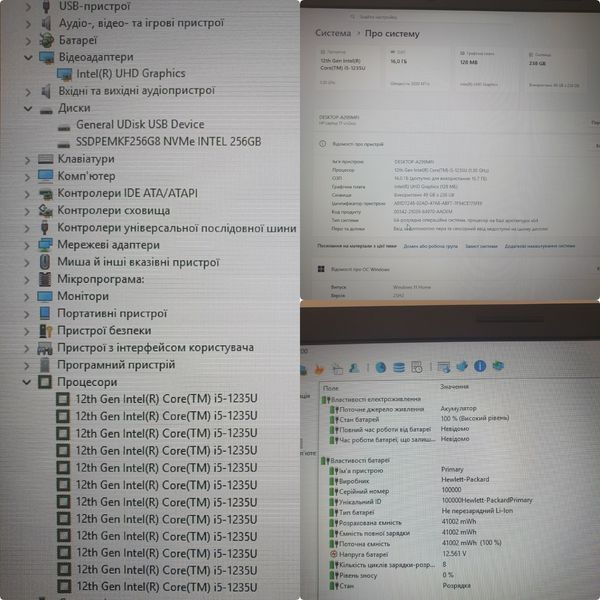This screenshot has width=600, height=600.
Task: Click the user silhouette icon in AIDA64 toolbar
Action: pos(354,368)
